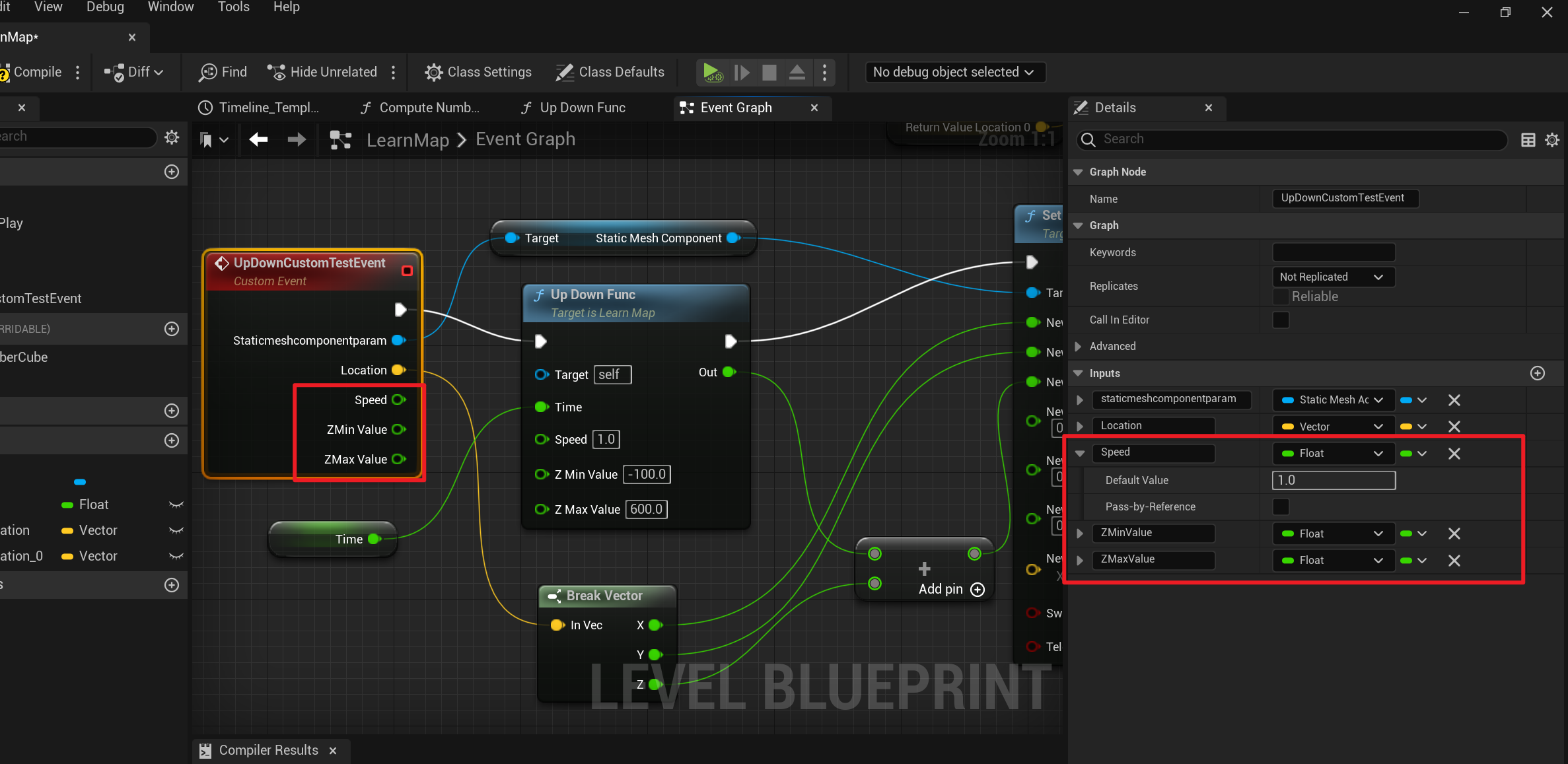Open the Debug menu
This screenshot has width=1568, height=764.
(x=105, y=7)
